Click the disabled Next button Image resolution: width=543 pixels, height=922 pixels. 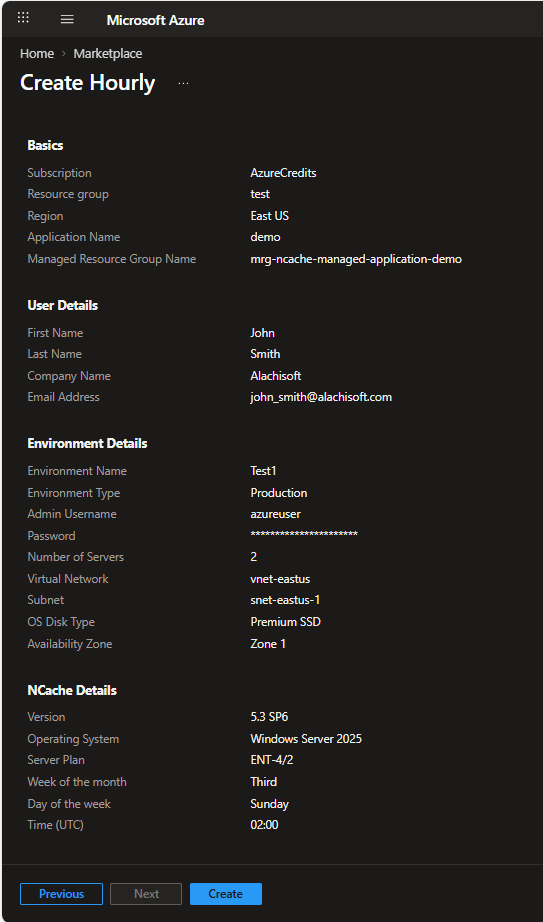(146, 894)
